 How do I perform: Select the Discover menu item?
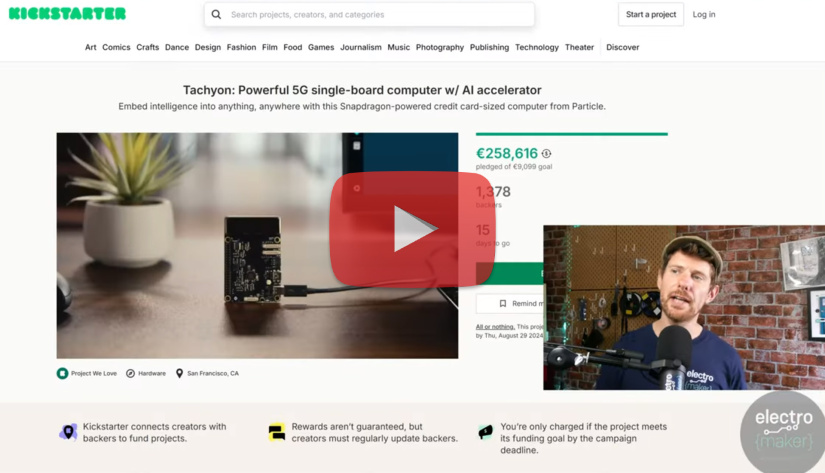point(622,47)
